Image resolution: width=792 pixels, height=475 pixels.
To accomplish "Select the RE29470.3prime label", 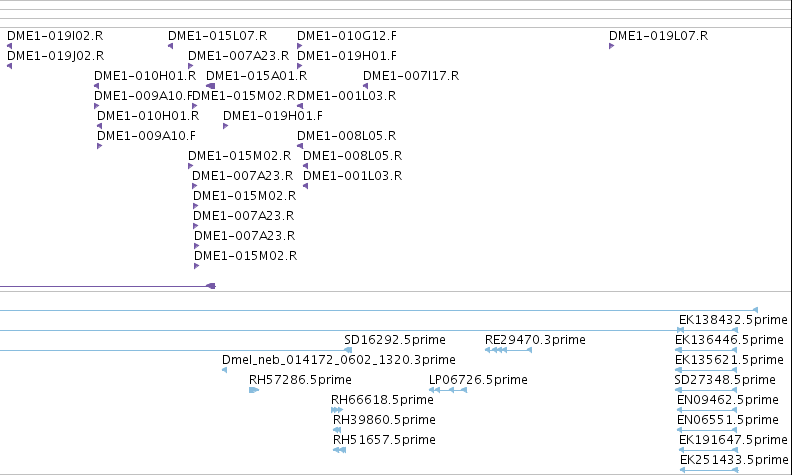I will [535, 340].
